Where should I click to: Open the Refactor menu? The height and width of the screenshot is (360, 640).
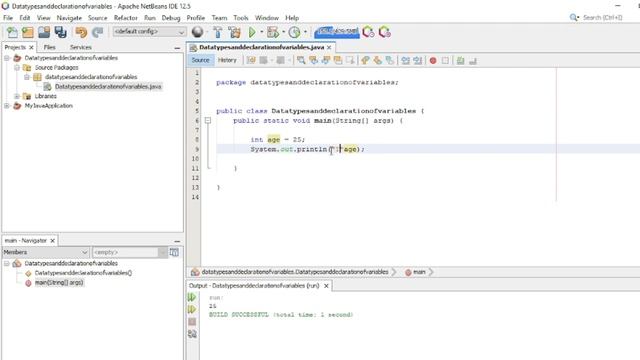click(126, 18)
